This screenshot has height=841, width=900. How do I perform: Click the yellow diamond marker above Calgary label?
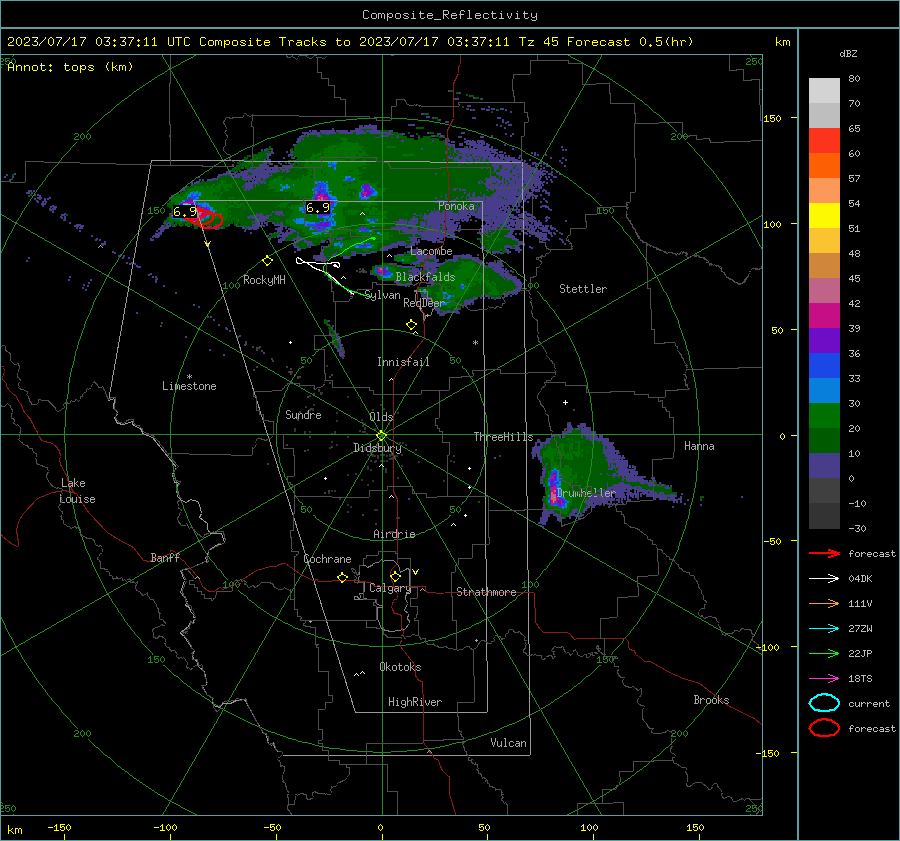pos(395,576)
